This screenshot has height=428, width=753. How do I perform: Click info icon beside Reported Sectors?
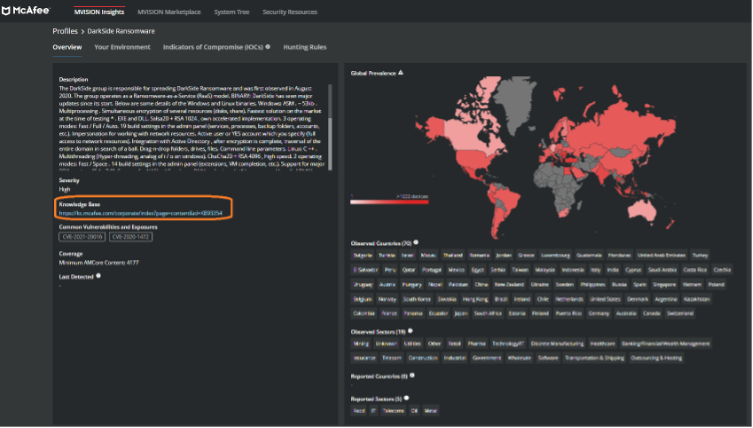[406, 398]
